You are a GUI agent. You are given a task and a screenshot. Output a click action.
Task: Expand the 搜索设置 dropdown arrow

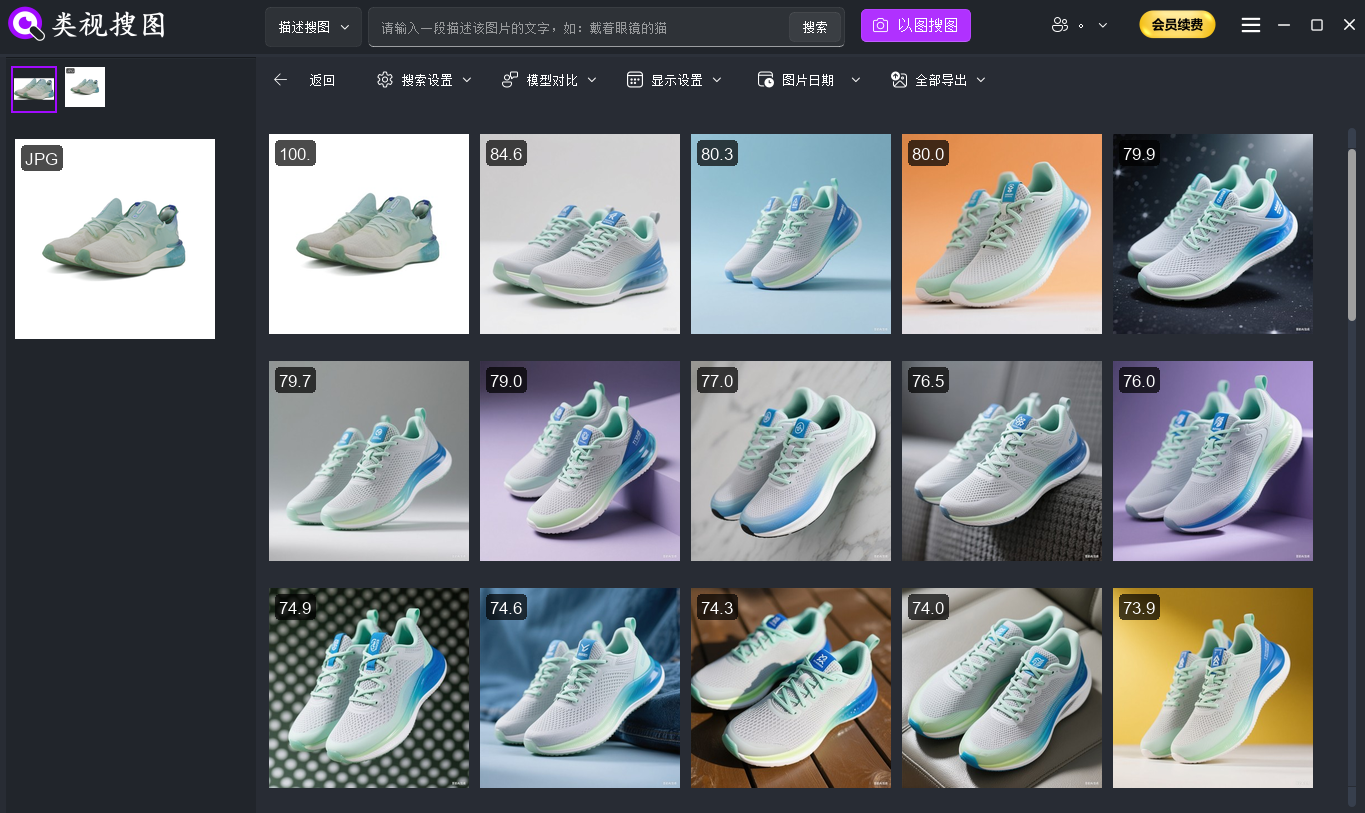(x=467, y=80)
